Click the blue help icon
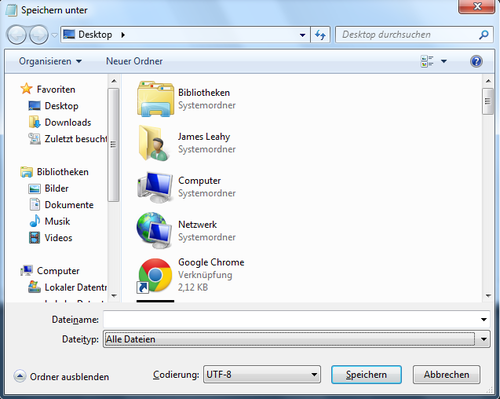The image size is (500, 399). 476,61
